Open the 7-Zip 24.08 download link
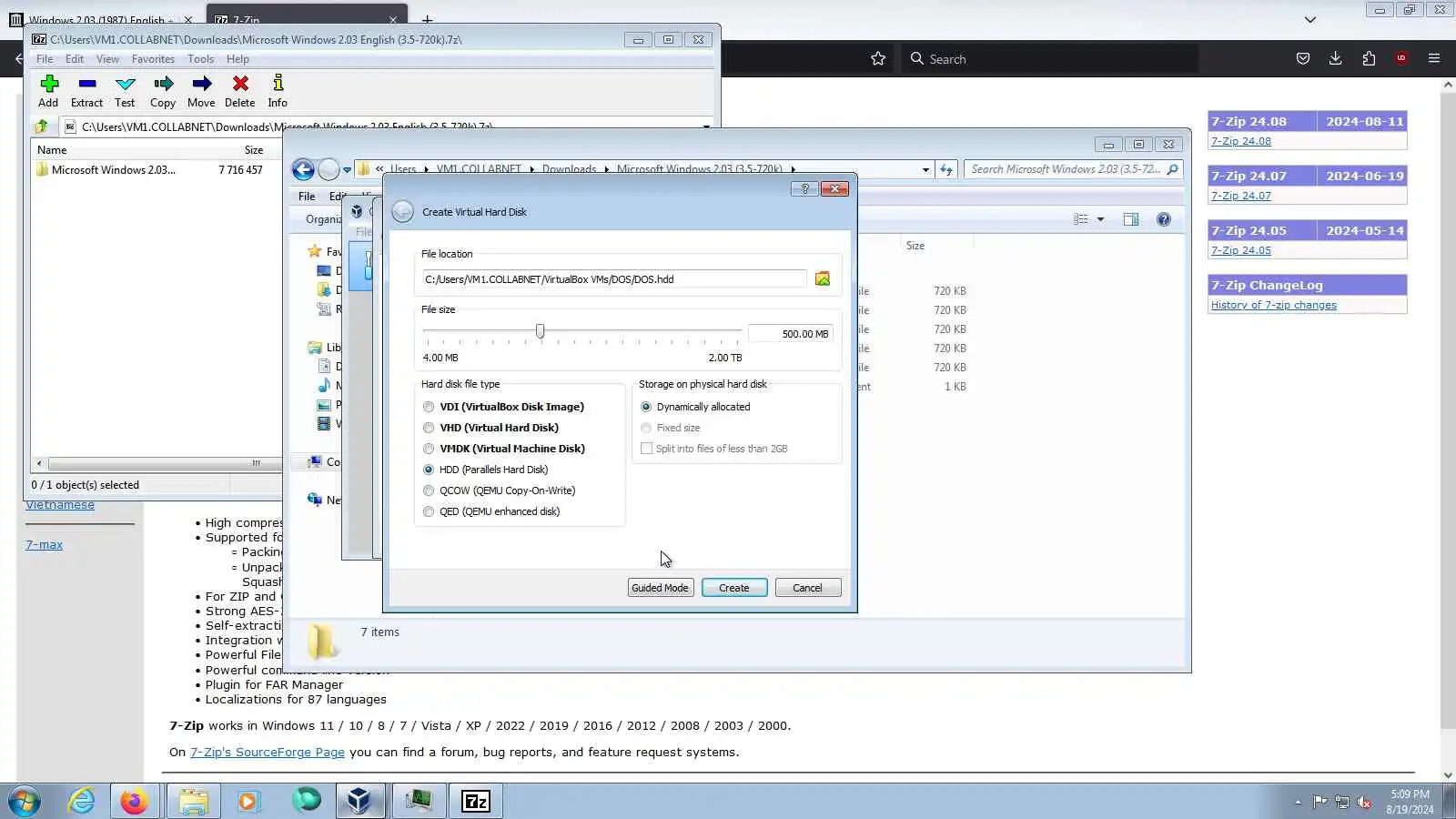Image resolution: width=1456 pixels, height=819 pixels. point(1241,141)
